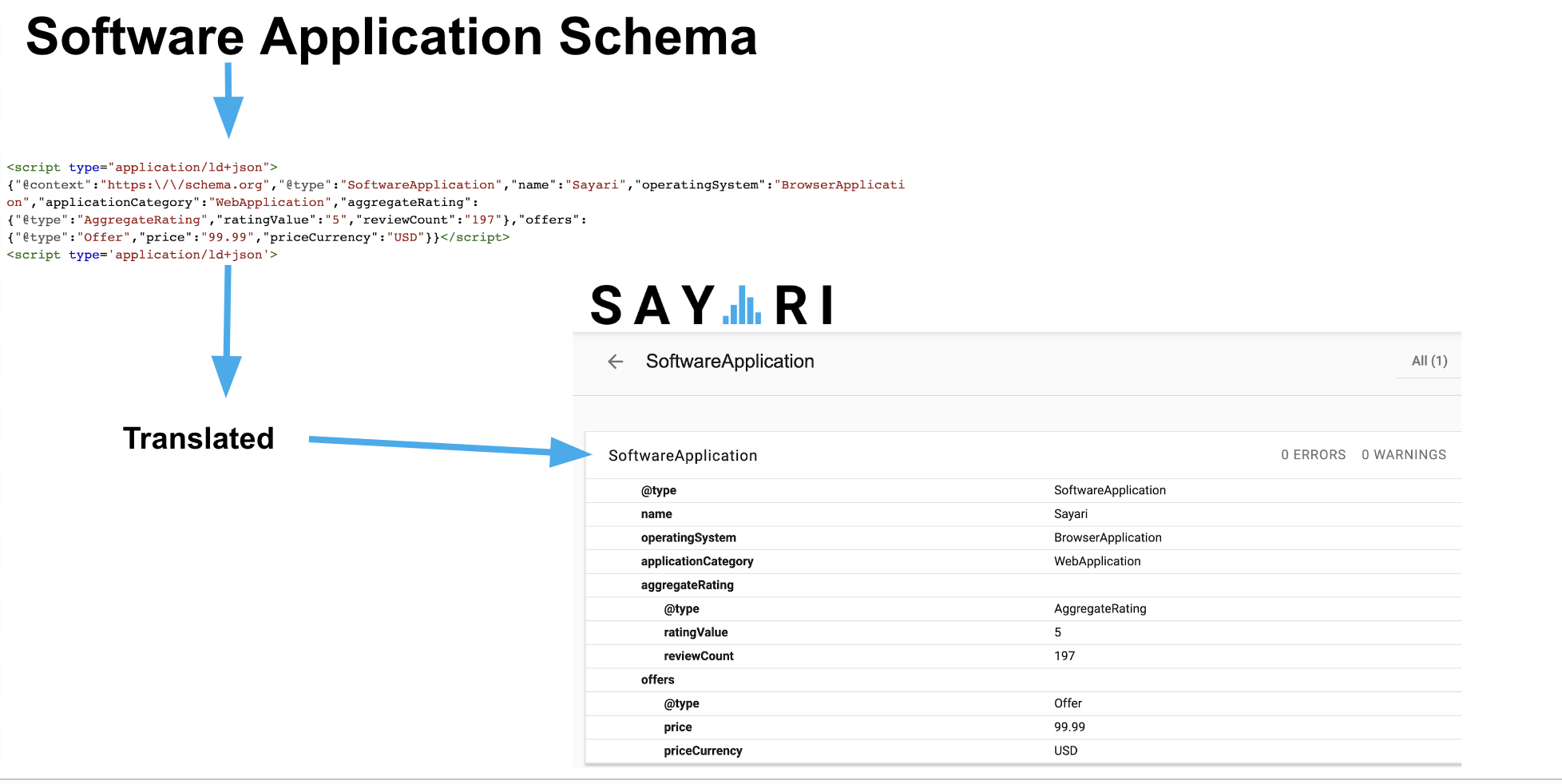Open the All (1) filter dropdown
Viewport: 1562px width, 784px height.
click(1429, 361)
